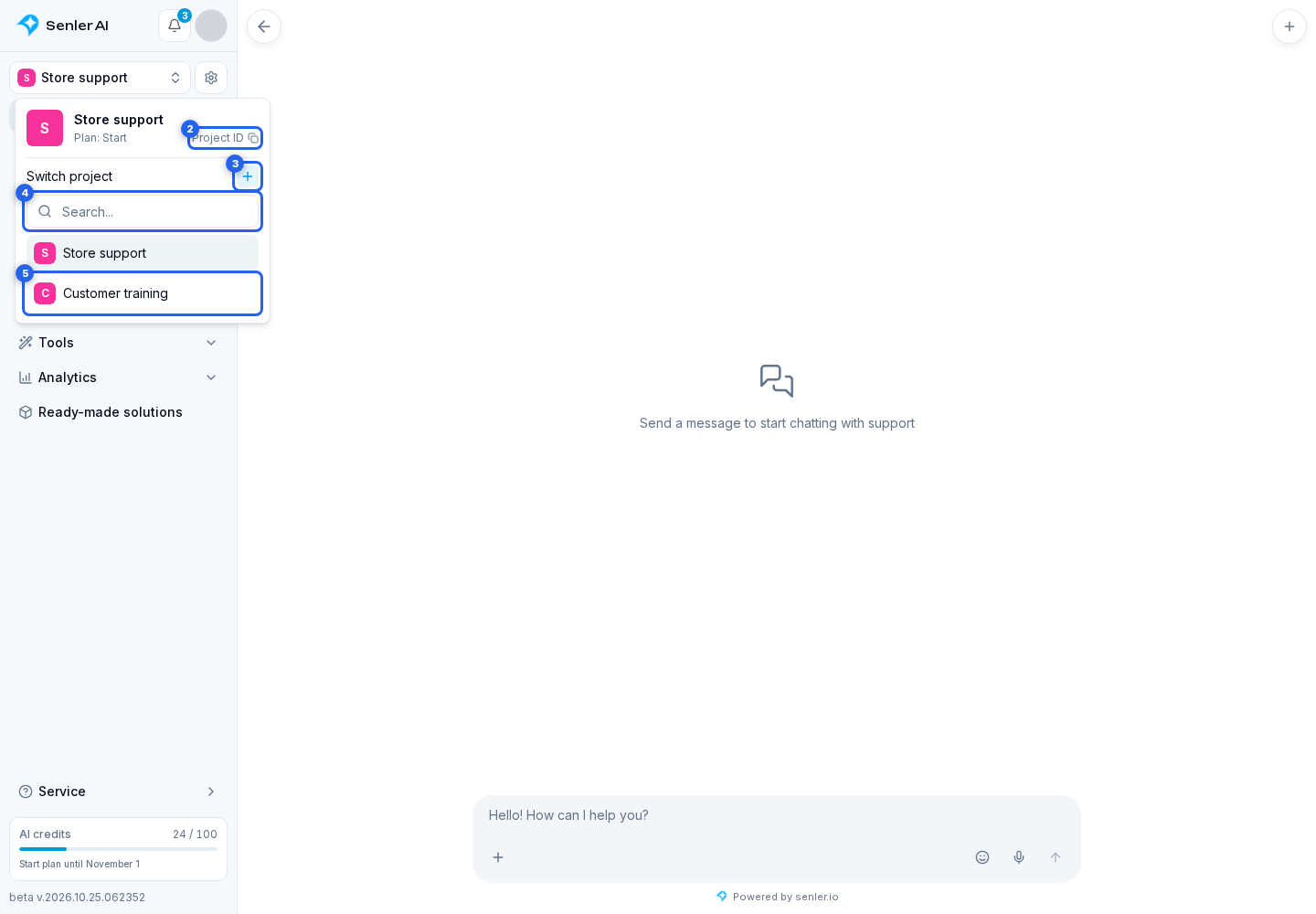Click the '24 / 100' credits value
The height and width of the screenshot is (914, 1316).
click(x=195, y=834)
